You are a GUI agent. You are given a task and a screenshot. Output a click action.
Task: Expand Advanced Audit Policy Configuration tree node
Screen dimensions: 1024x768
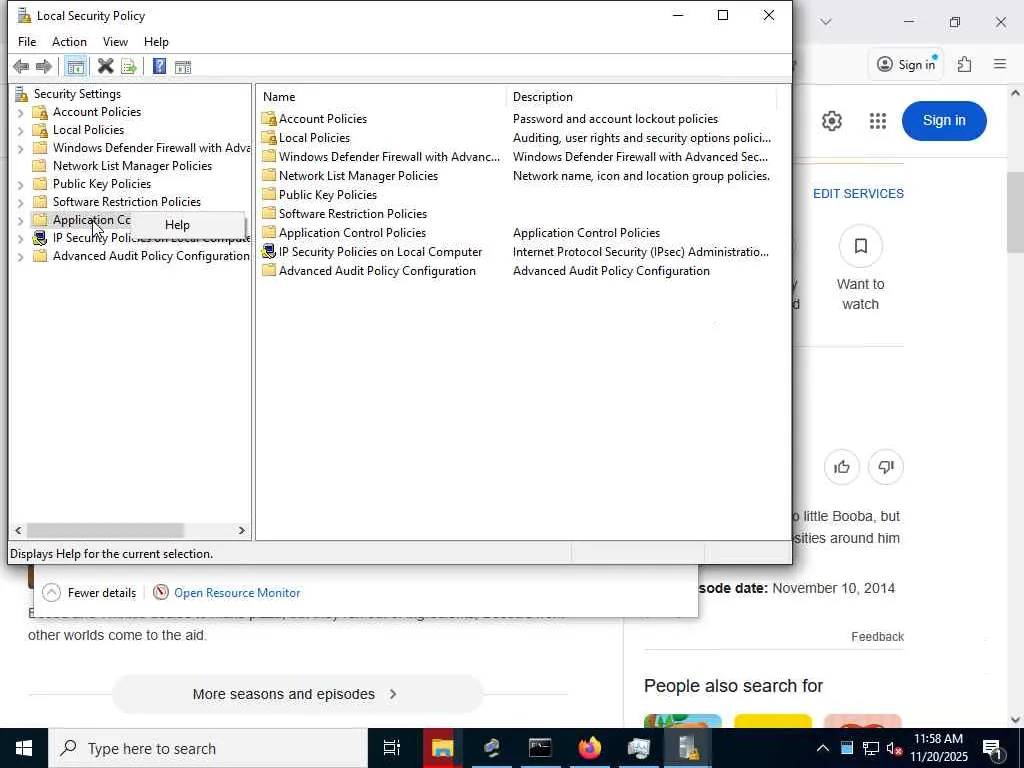click(x=20, y=257)
